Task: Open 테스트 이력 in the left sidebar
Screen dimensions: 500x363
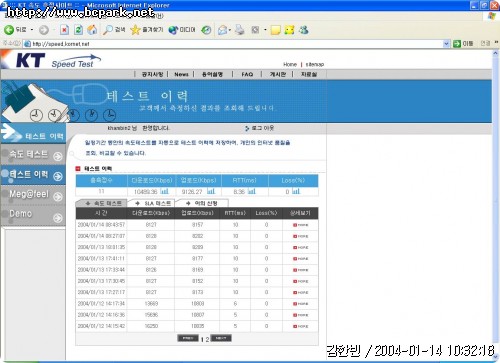Action: click(x=33, y=175)
